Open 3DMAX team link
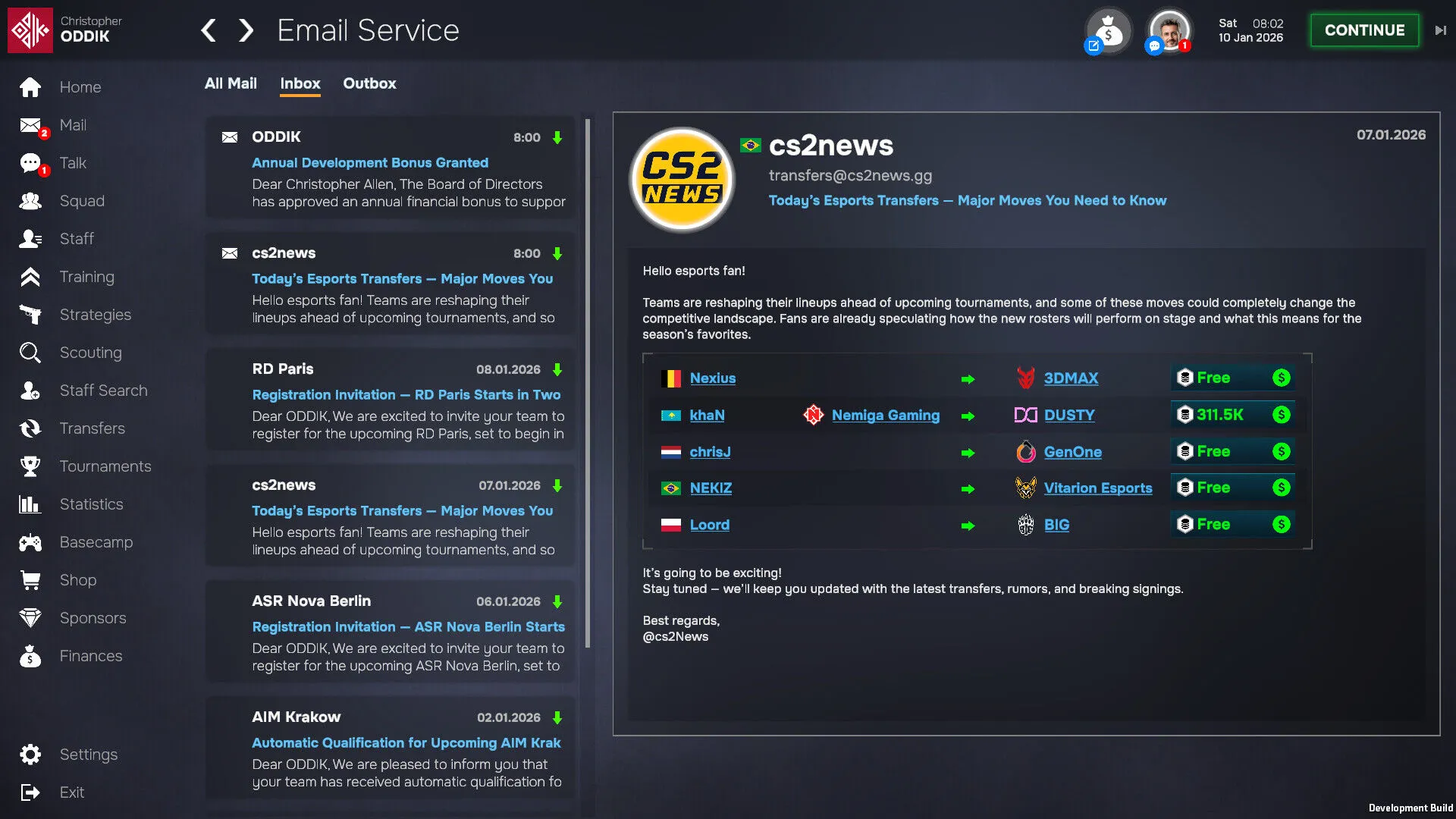 [x=1071, y=378]
